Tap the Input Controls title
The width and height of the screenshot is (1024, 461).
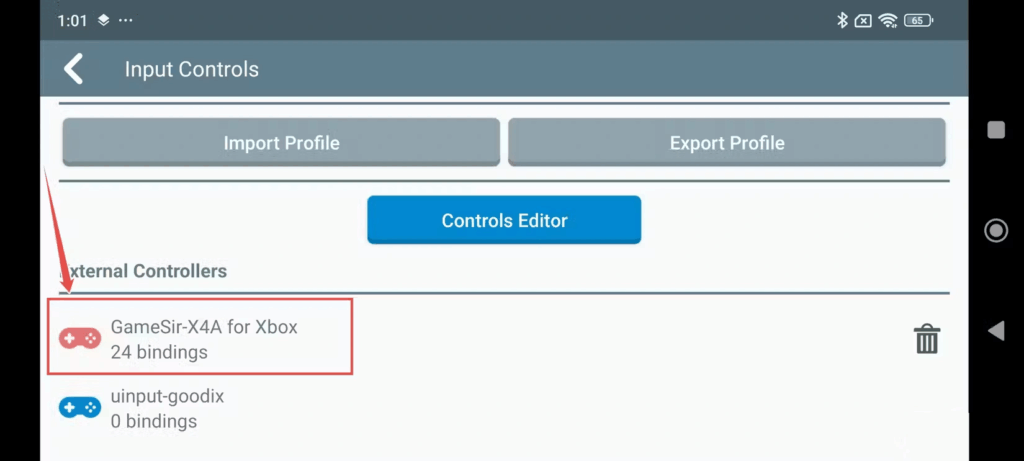click(191, 69)
